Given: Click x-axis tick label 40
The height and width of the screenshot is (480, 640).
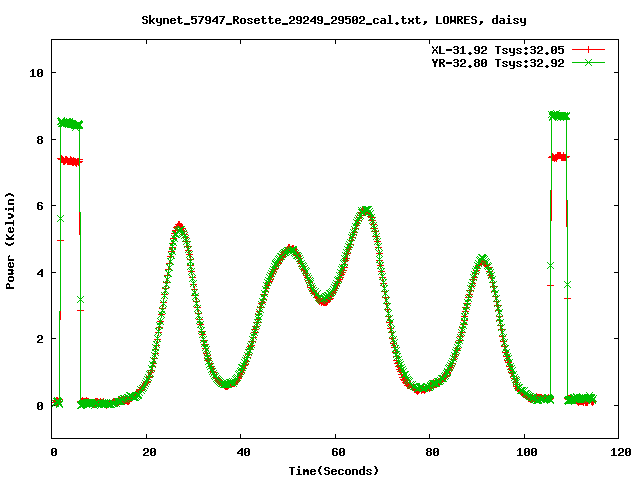Looking at the screenshot, I should tap(243, 452).
